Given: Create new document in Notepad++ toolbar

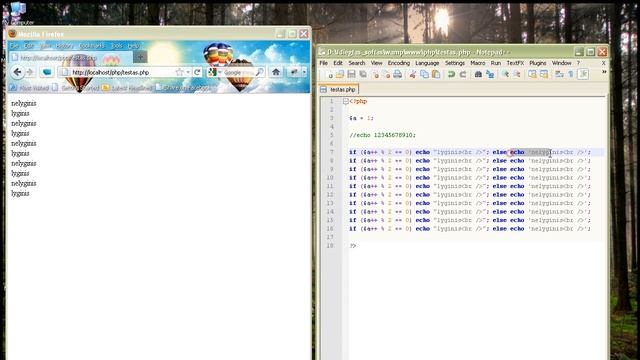Looking at the screenshot, I should [x=329, y=75].
